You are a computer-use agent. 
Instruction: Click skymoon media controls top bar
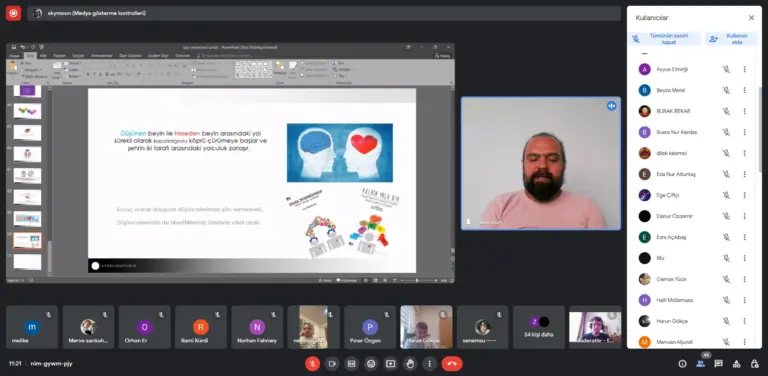click(x=324, y=13)
